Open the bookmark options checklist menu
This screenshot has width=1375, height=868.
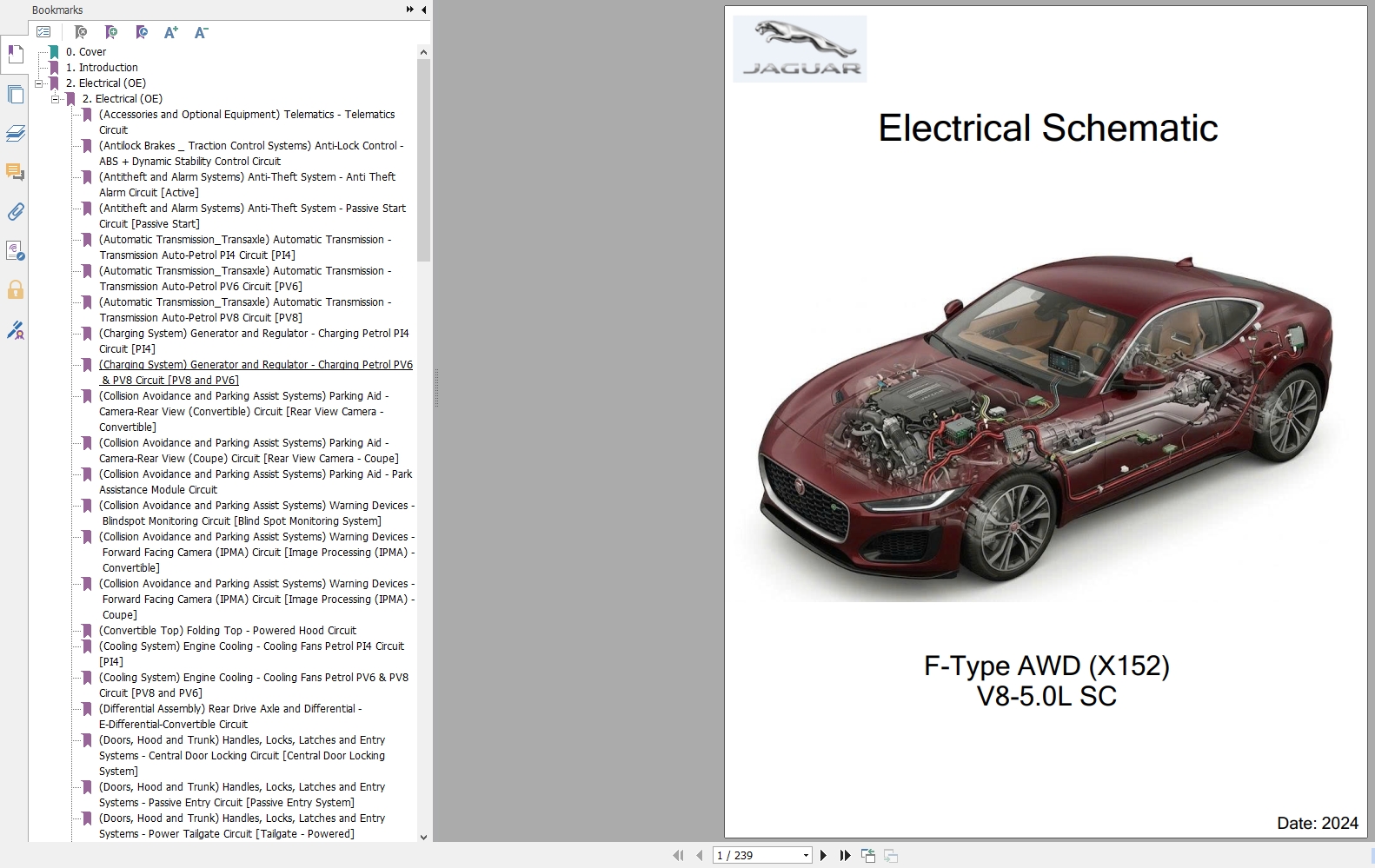tap(43, 32)
